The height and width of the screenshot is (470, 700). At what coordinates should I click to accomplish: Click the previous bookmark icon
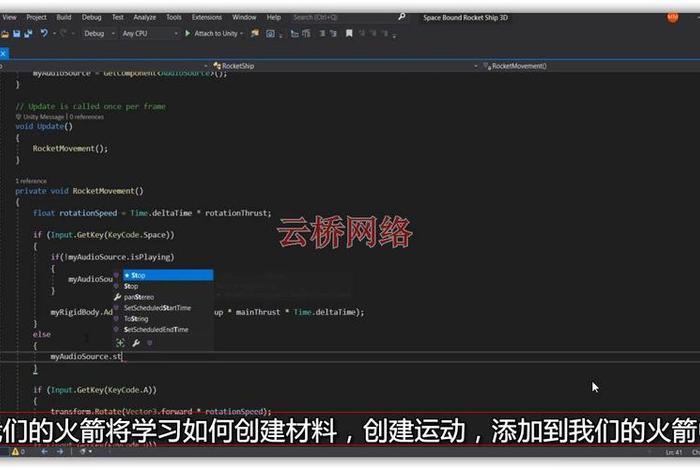coord(362,33)
